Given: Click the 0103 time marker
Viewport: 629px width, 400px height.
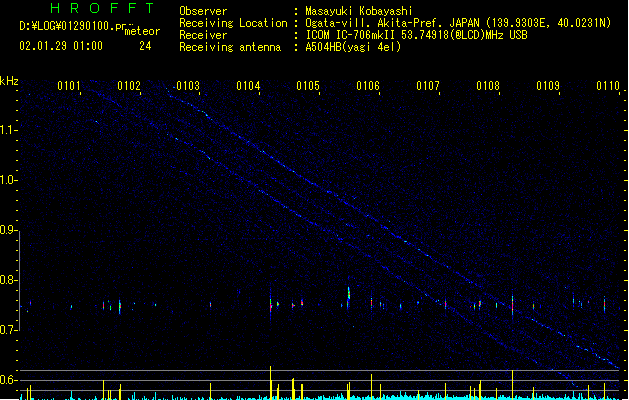Looking at the screenshot, I should pos(188,86).
